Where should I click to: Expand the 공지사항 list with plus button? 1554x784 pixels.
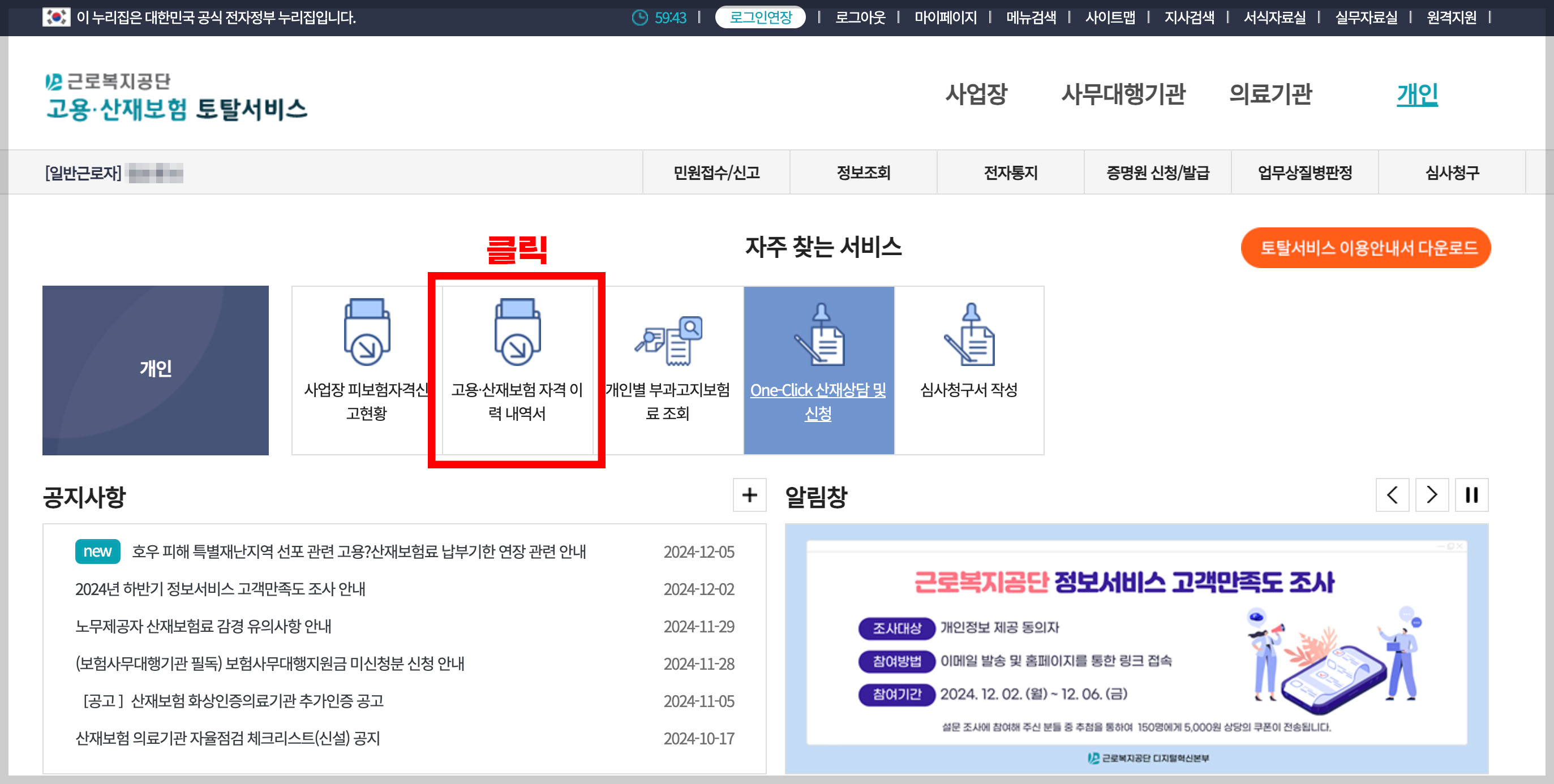pos(749,496)
